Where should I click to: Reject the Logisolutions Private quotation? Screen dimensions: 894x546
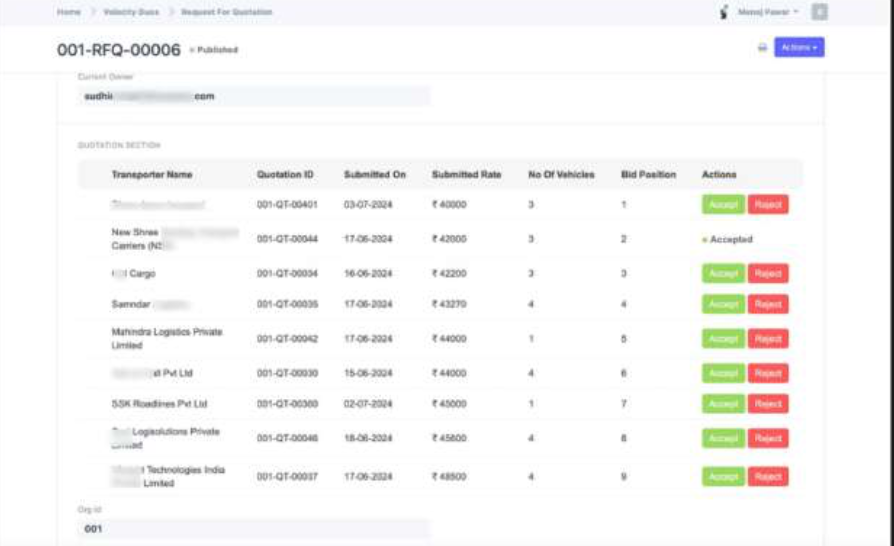[768, 438]
